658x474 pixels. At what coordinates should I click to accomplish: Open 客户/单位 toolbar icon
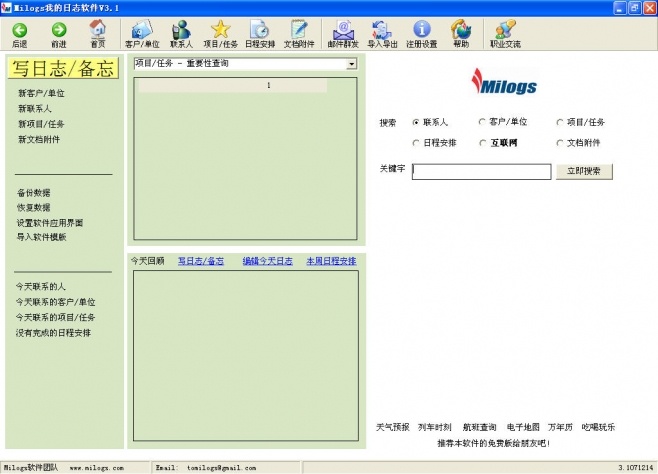click(x=141, y=30)
